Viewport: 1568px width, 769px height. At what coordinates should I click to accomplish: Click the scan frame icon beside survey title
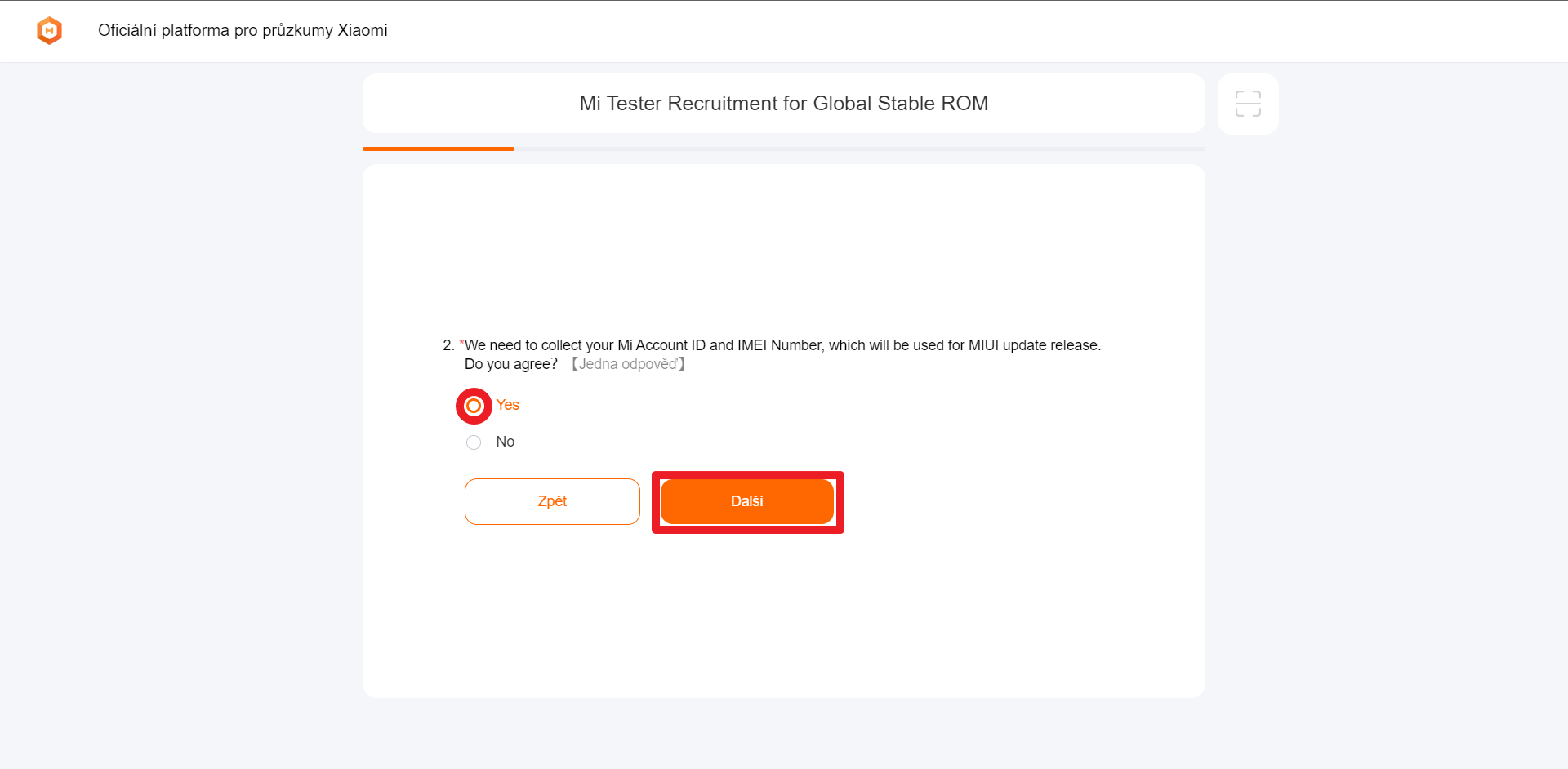(1247, 104)
